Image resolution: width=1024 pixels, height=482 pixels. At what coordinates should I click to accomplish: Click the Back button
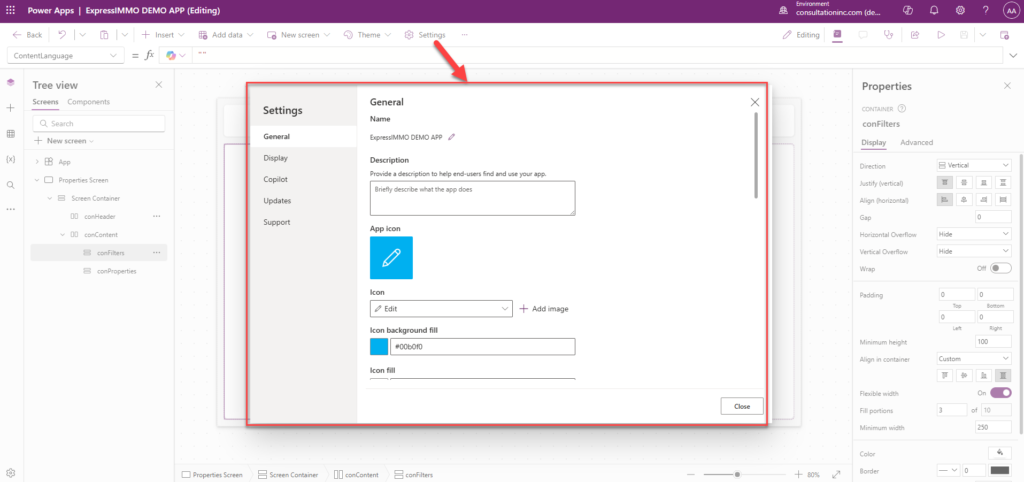[27, 35]
